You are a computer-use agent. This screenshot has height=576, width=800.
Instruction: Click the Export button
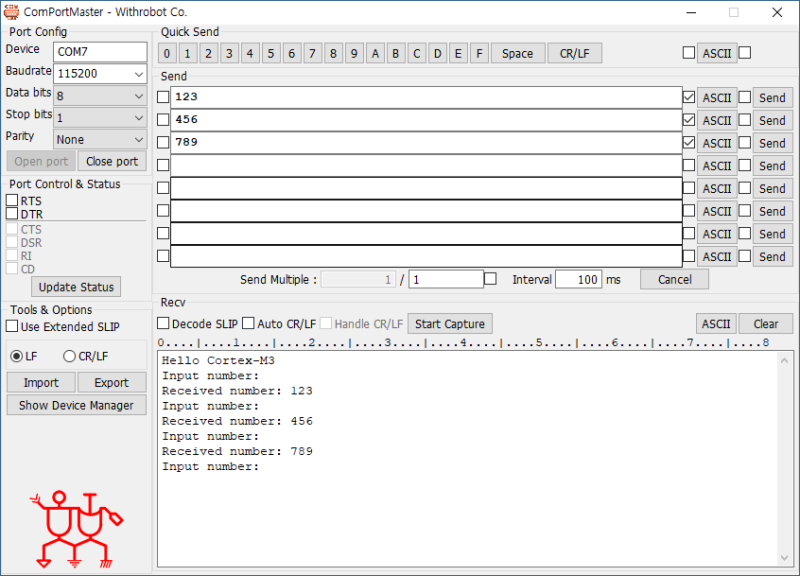click(111, 383)
